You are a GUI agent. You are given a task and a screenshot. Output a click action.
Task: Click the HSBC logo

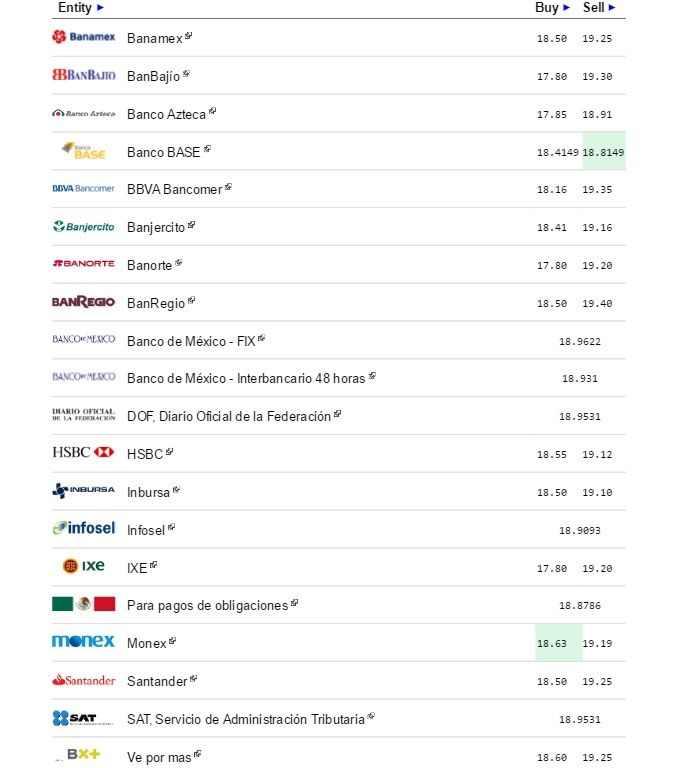[83, 453]
